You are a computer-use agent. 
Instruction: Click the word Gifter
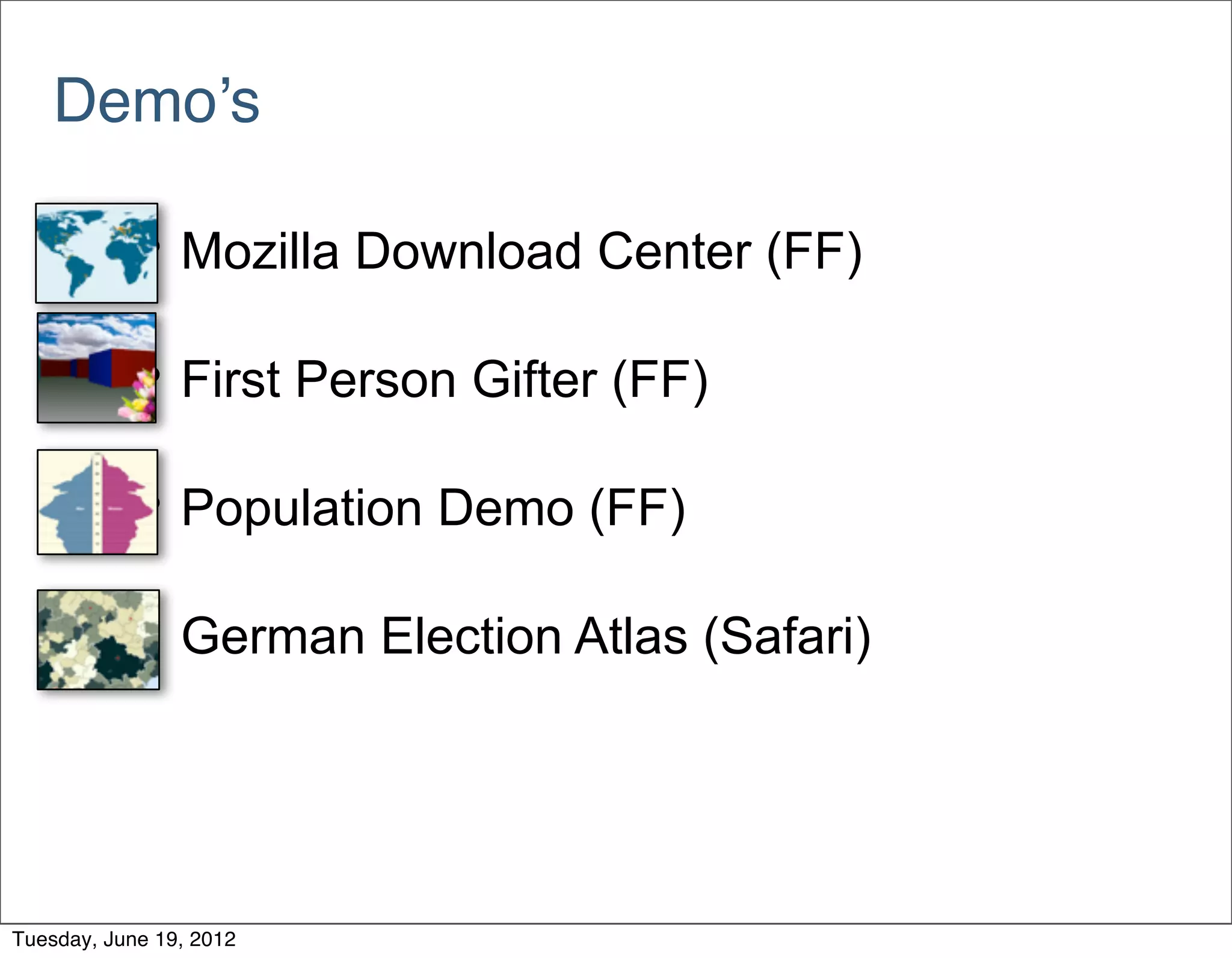click(x=535, y=379)
